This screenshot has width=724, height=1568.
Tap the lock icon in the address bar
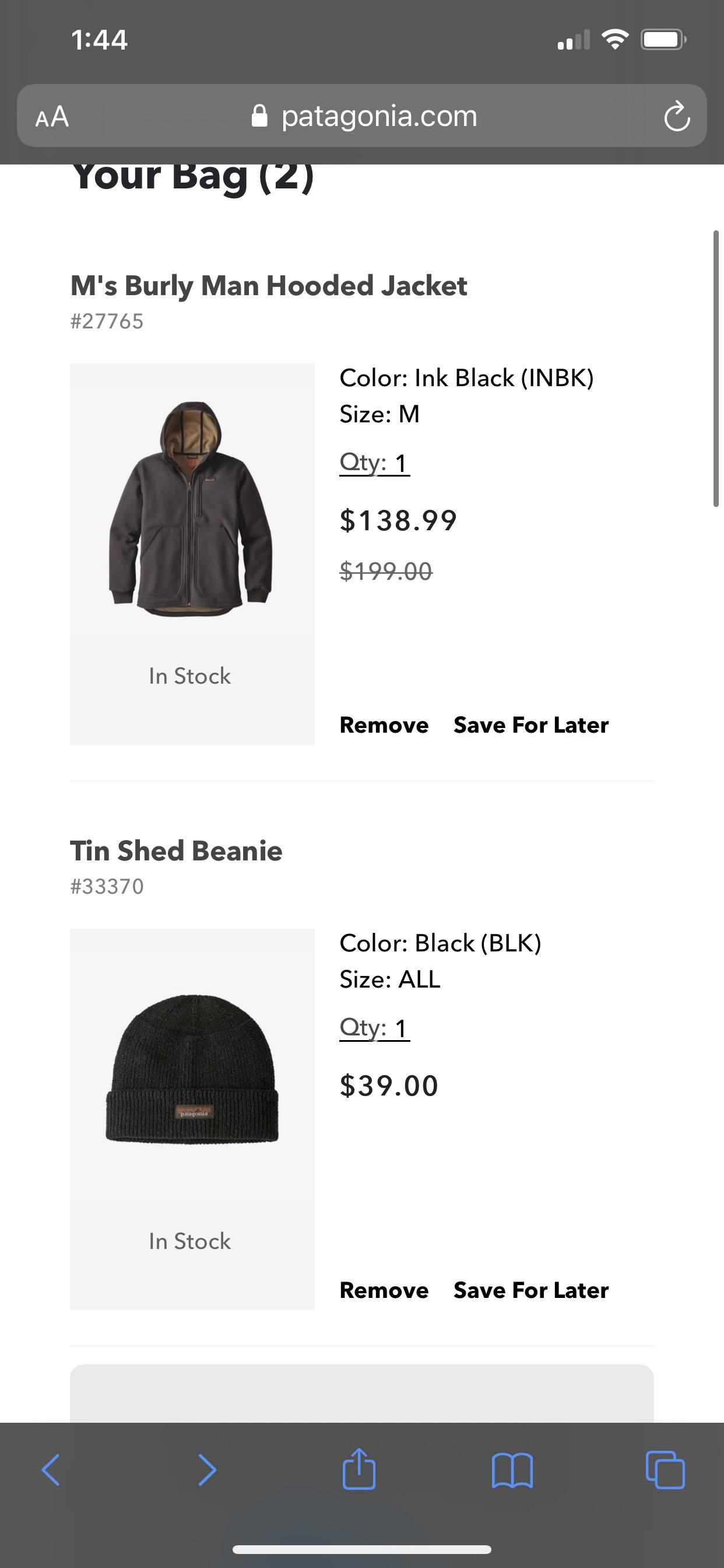(x=261, y=116)
